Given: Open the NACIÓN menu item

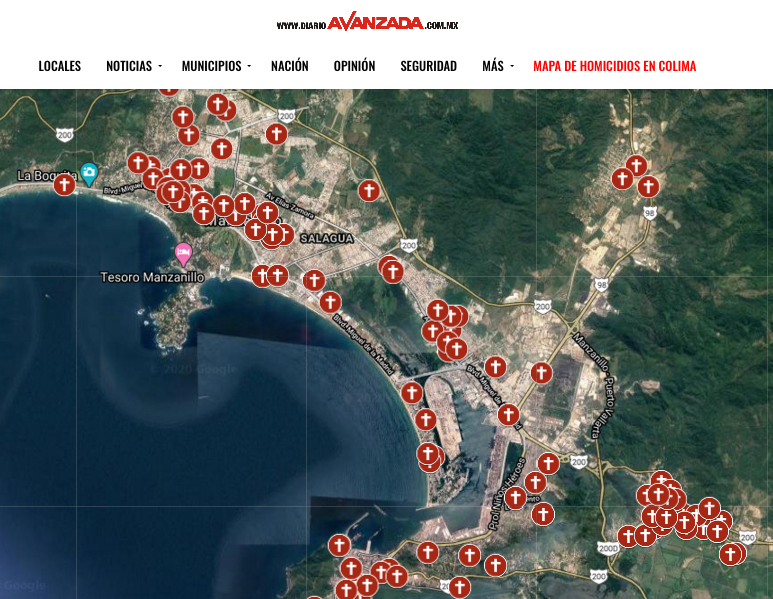Looking at the screenshot, I should pyautogui.click(x=289, y=66).
